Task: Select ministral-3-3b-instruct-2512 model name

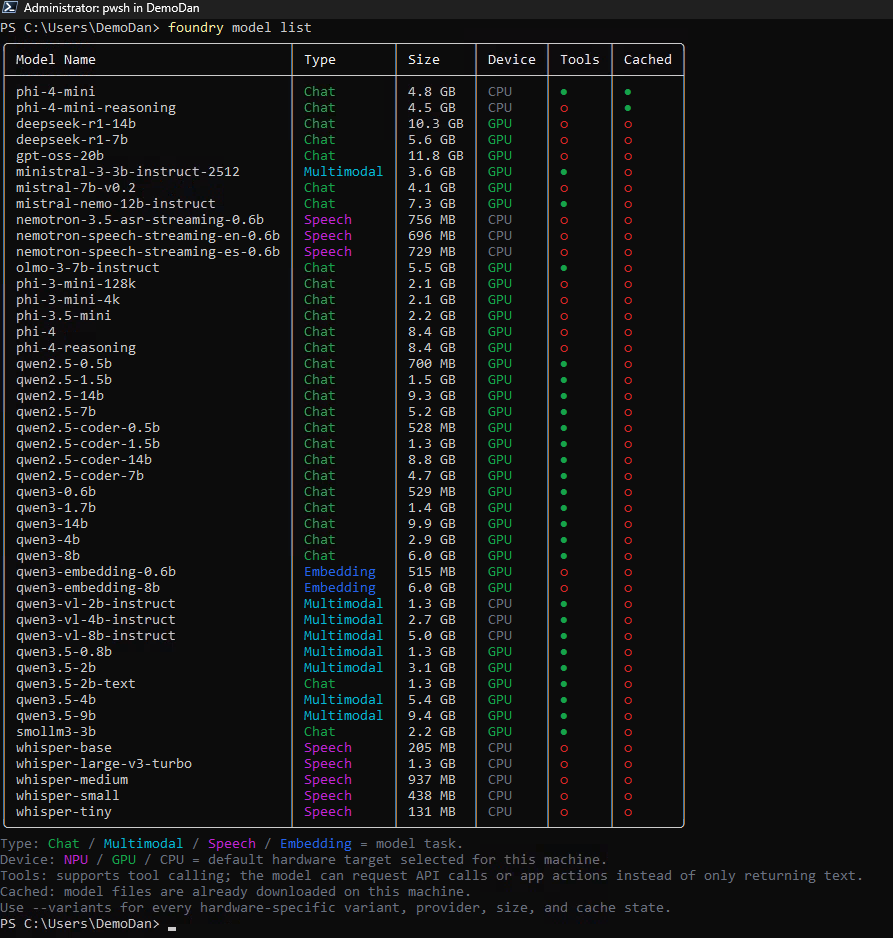Action: (127, 172)
